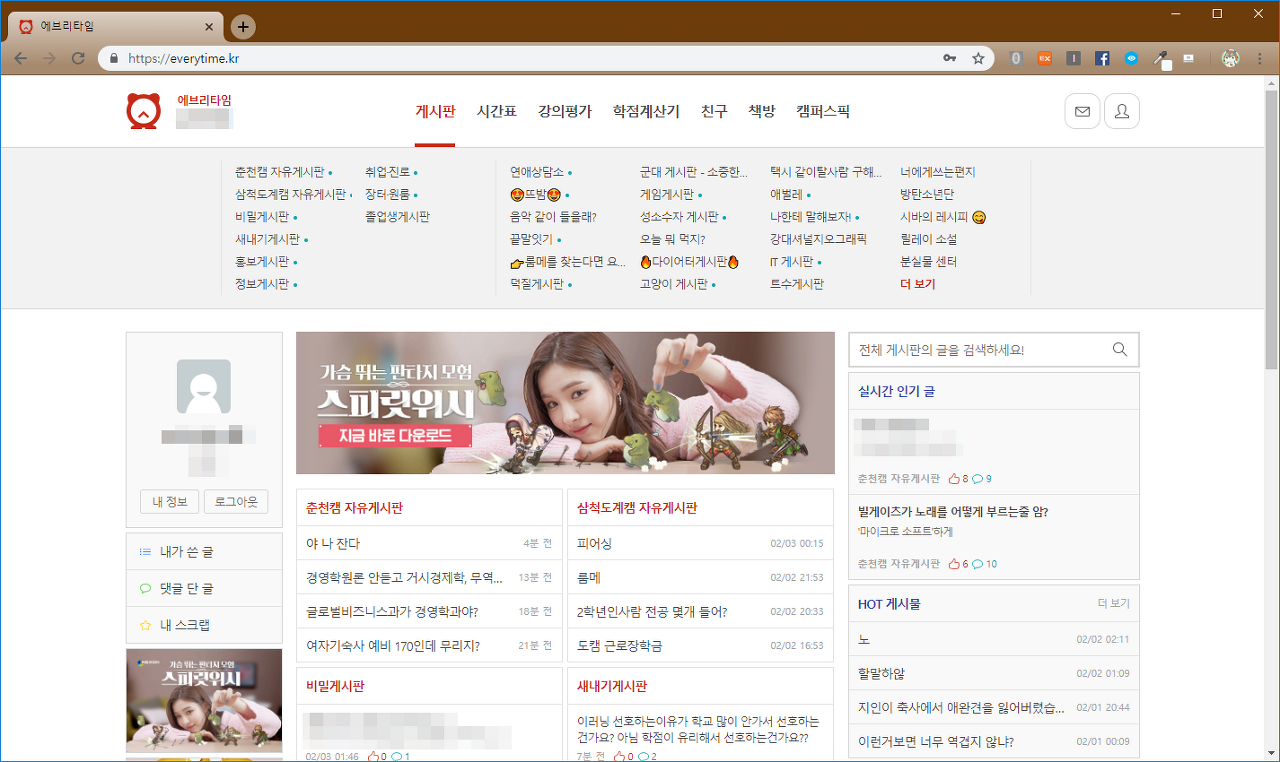Visit 캠퍼스픽 from the top menu
This screenshot has height=762, width=1280.
click(x=823, y=112)
